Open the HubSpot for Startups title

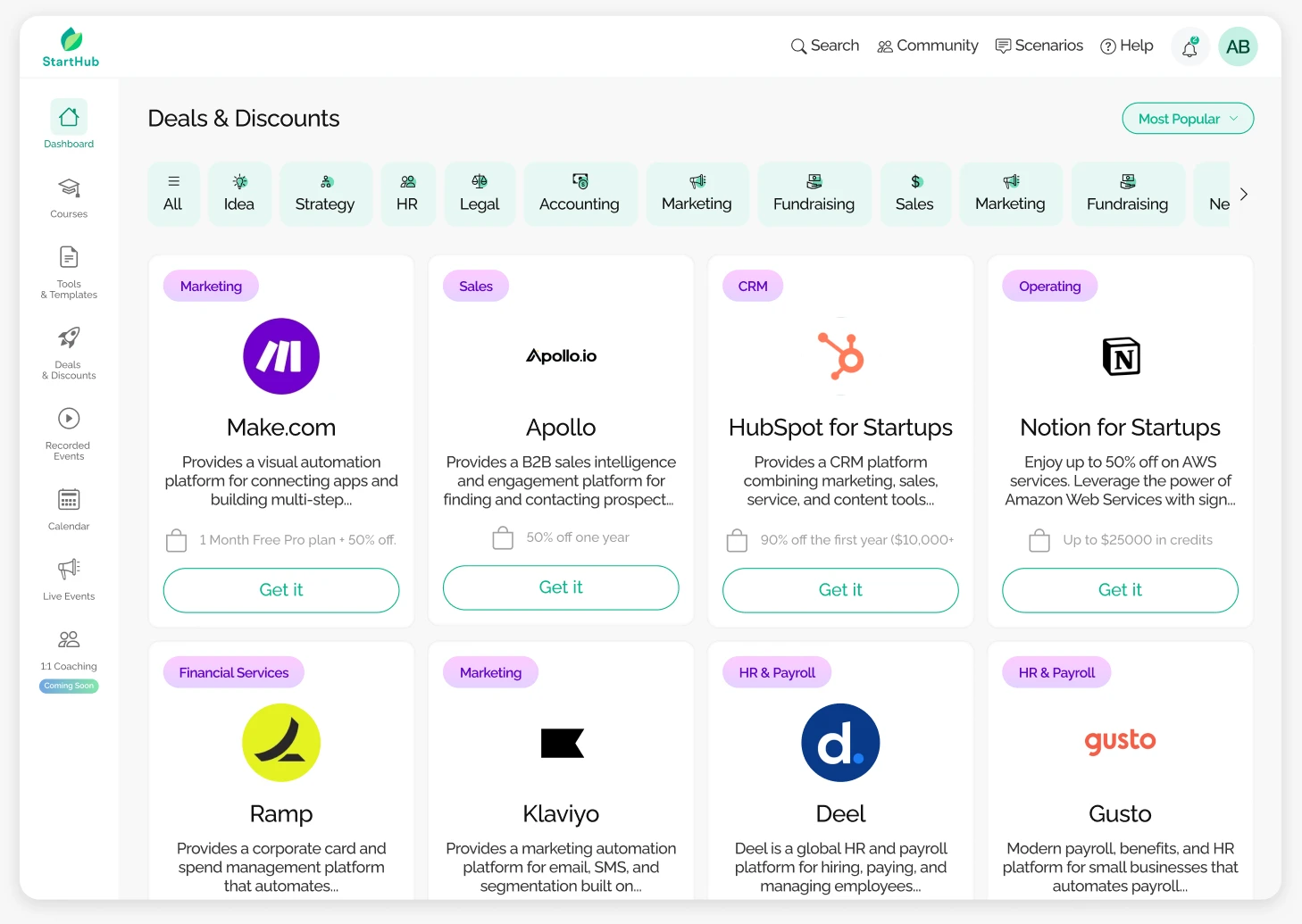click(x=840, y=428)
